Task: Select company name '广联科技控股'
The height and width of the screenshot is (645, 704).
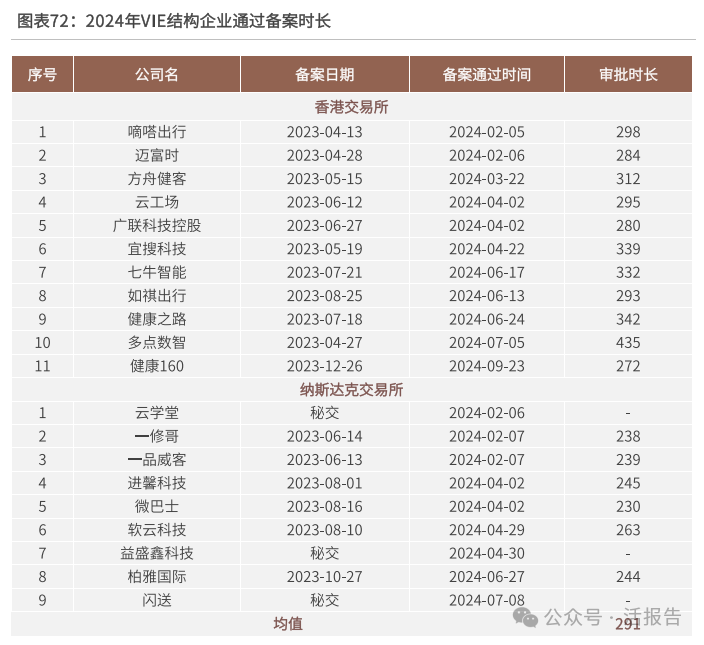Action: [157, 225]
